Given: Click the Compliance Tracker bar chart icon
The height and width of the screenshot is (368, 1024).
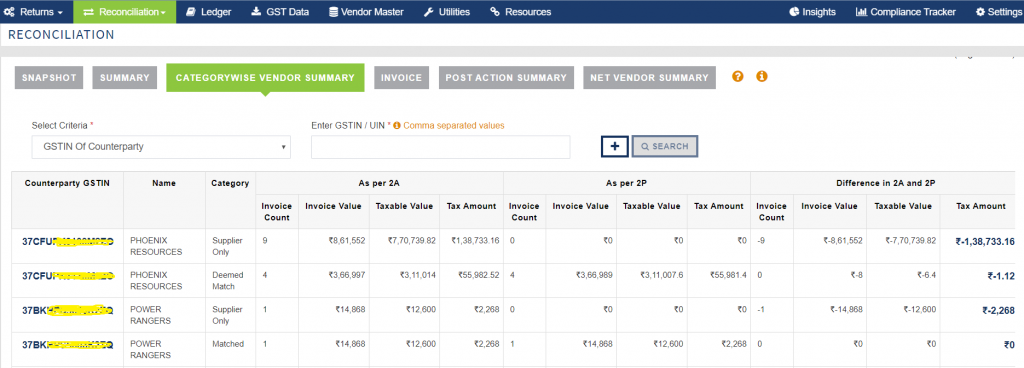Looking at the screenshot, I should [861, 12].
